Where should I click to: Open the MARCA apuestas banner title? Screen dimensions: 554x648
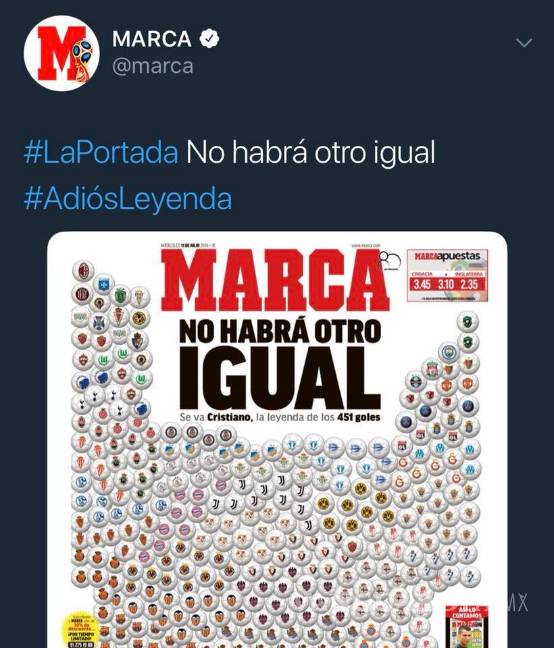pyautogui.click(x=447, y=257)
